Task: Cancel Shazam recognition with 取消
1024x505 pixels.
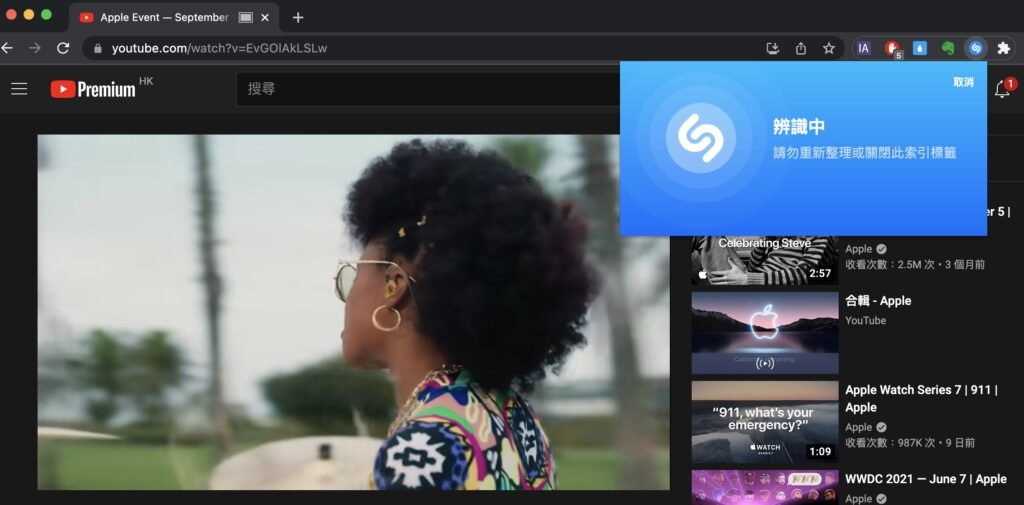Action: (963, 82)
